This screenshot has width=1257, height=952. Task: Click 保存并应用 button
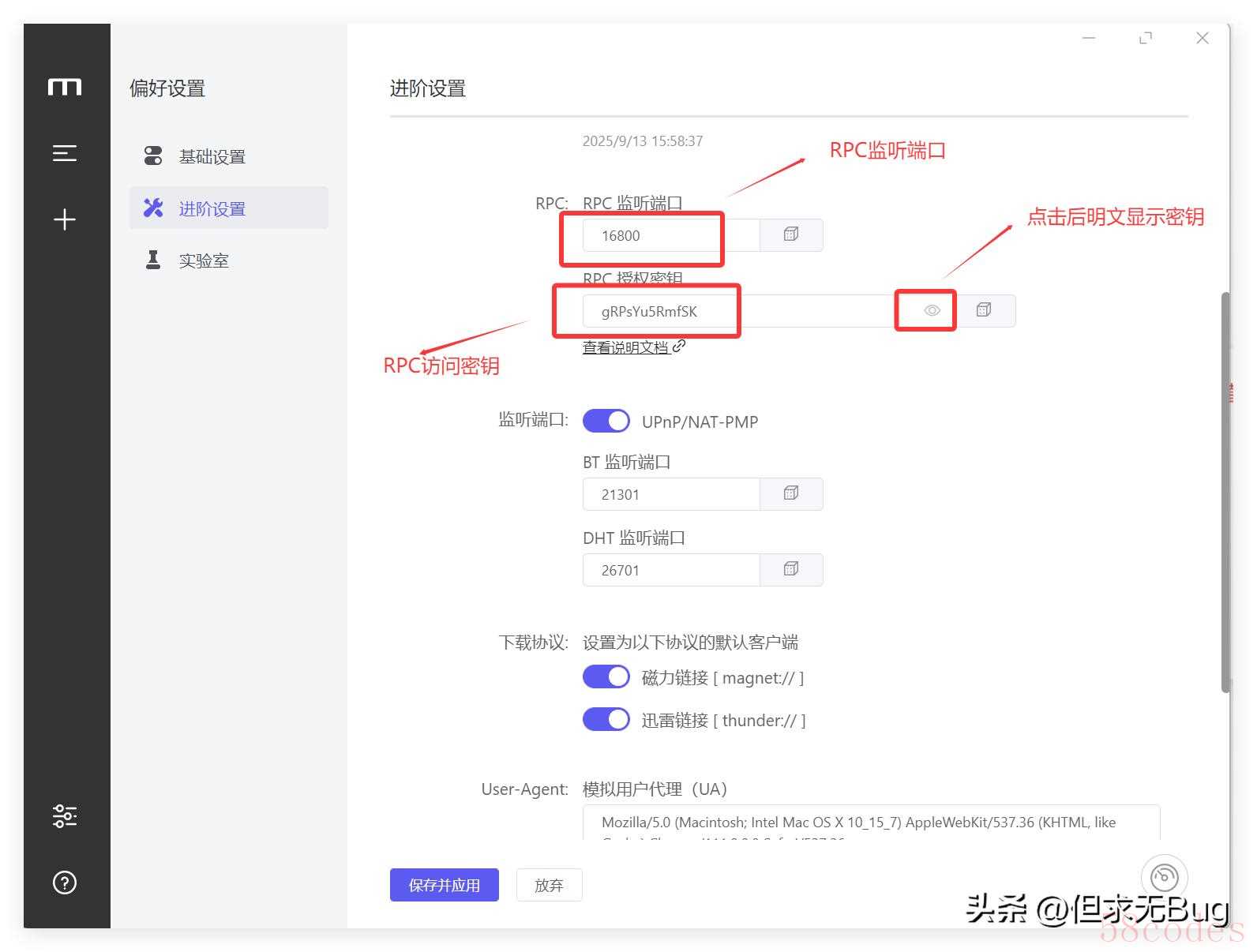444,885
